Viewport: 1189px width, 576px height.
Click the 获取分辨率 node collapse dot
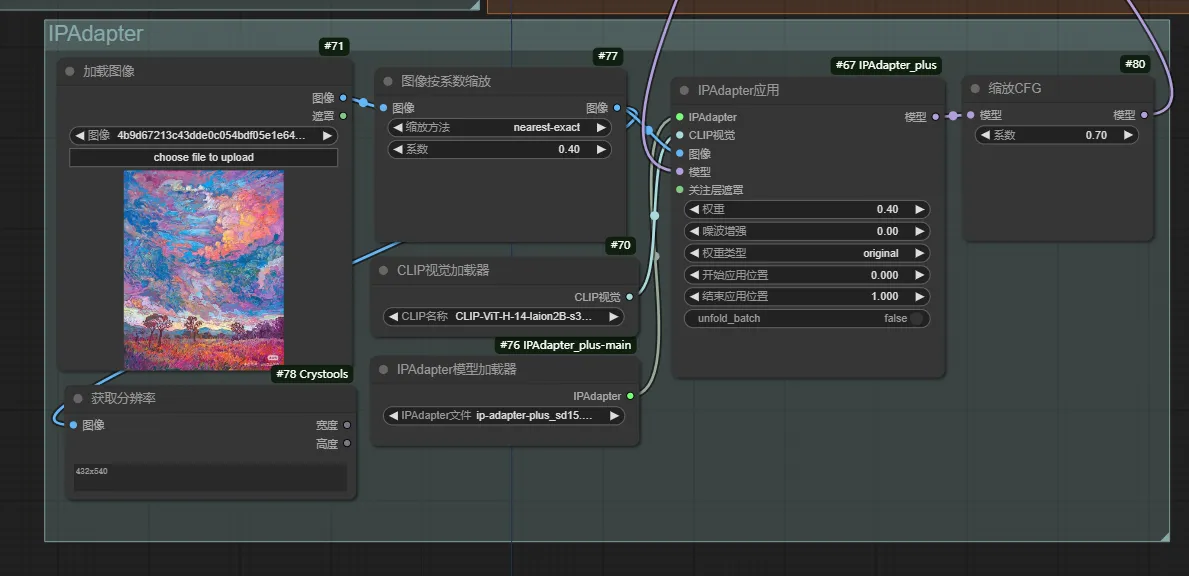(x=77, y=398)
